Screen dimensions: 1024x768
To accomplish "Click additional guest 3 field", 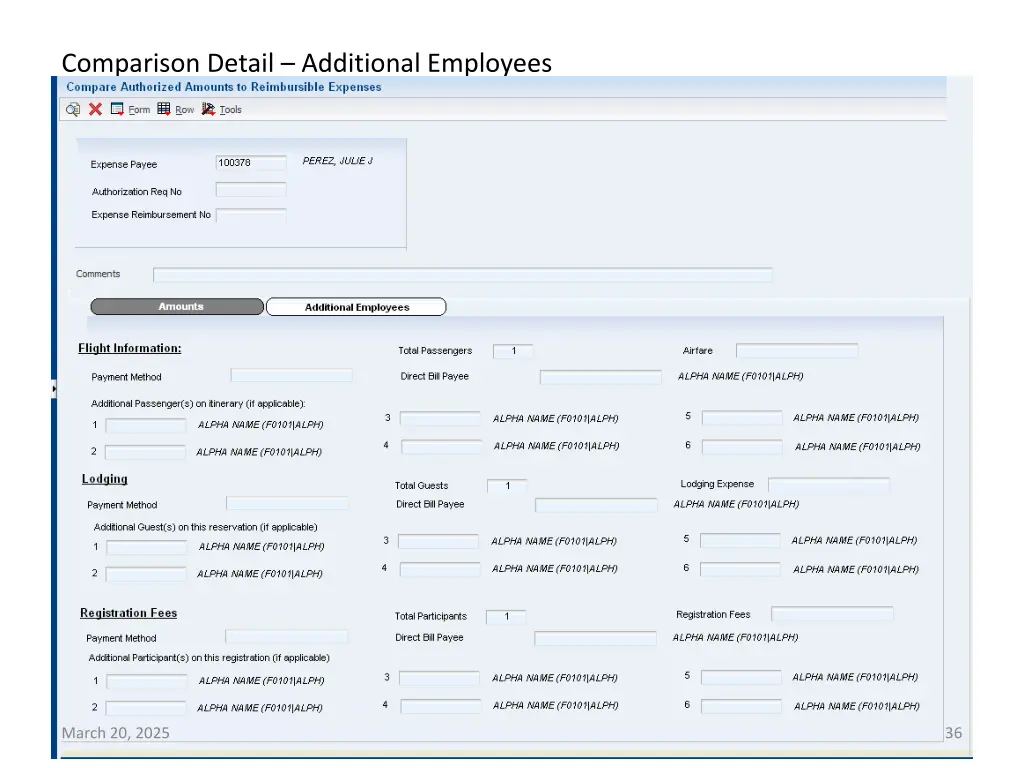I will 438,541.
